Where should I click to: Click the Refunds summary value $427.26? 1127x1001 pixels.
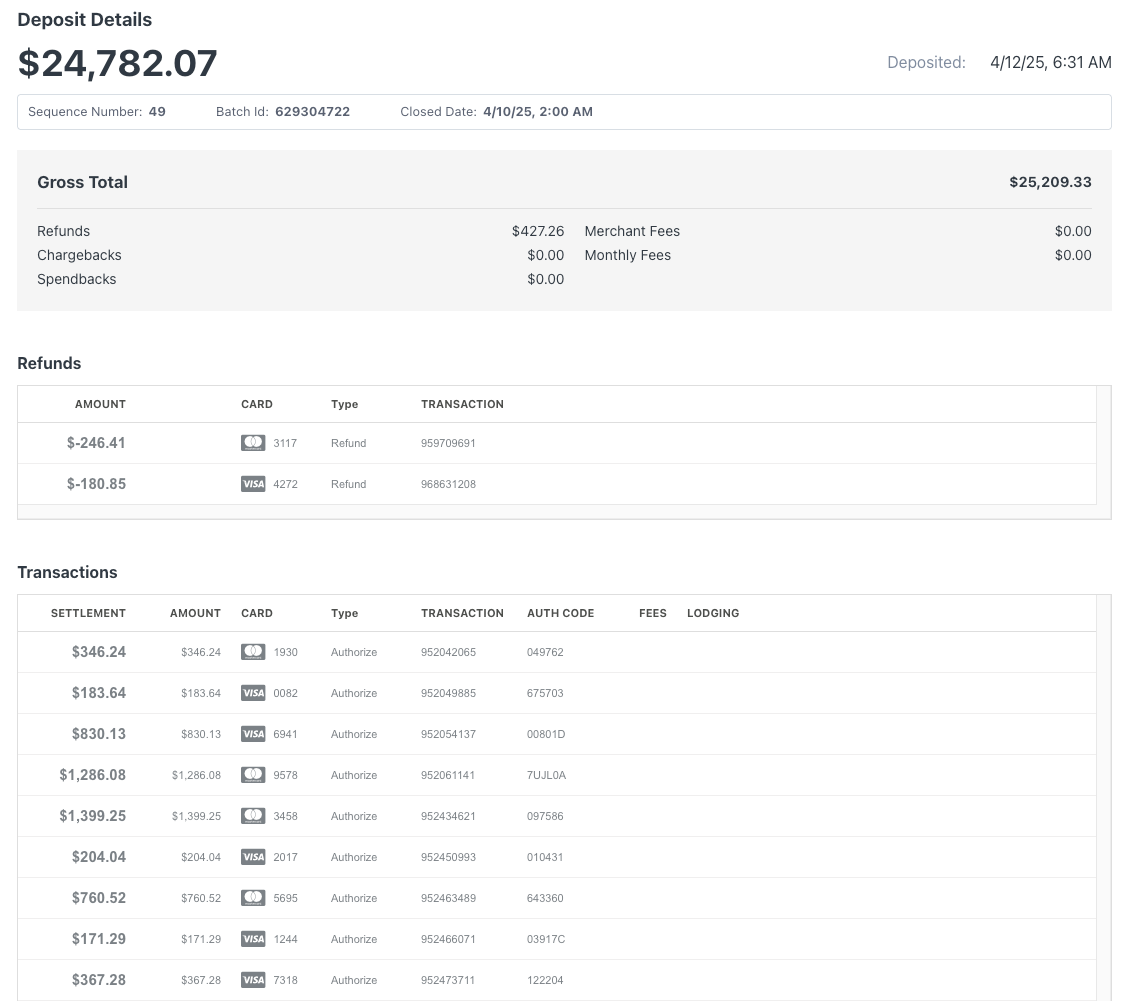pyautogui.click(x=538, y=231)
